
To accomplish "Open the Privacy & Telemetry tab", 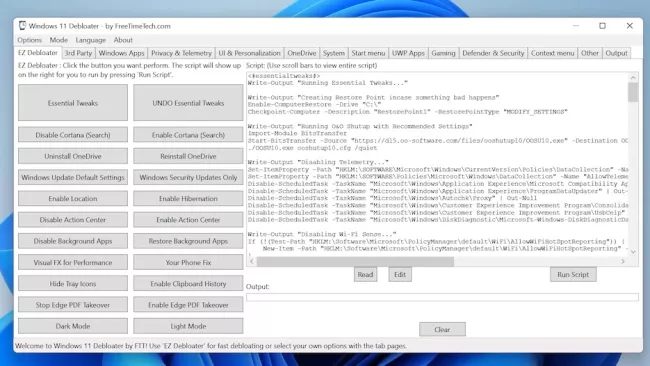I will (181, 53).
